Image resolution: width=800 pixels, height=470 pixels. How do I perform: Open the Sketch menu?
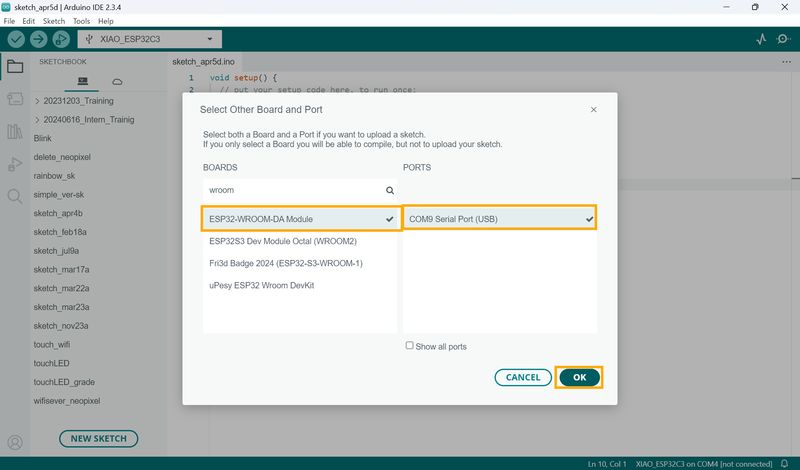[x=54, y=21]
